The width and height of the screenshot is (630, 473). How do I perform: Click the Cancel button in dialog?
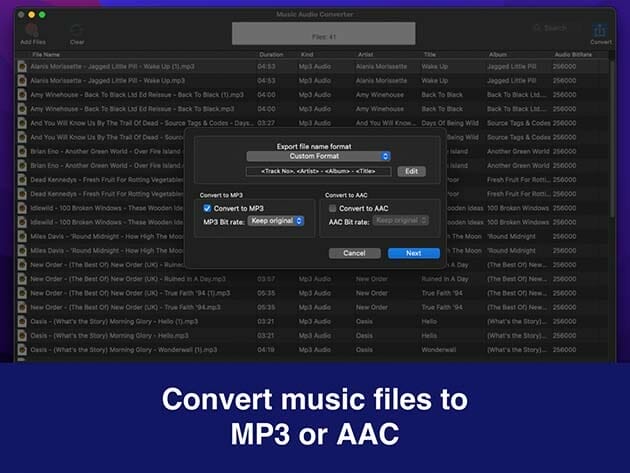point(354,253)
